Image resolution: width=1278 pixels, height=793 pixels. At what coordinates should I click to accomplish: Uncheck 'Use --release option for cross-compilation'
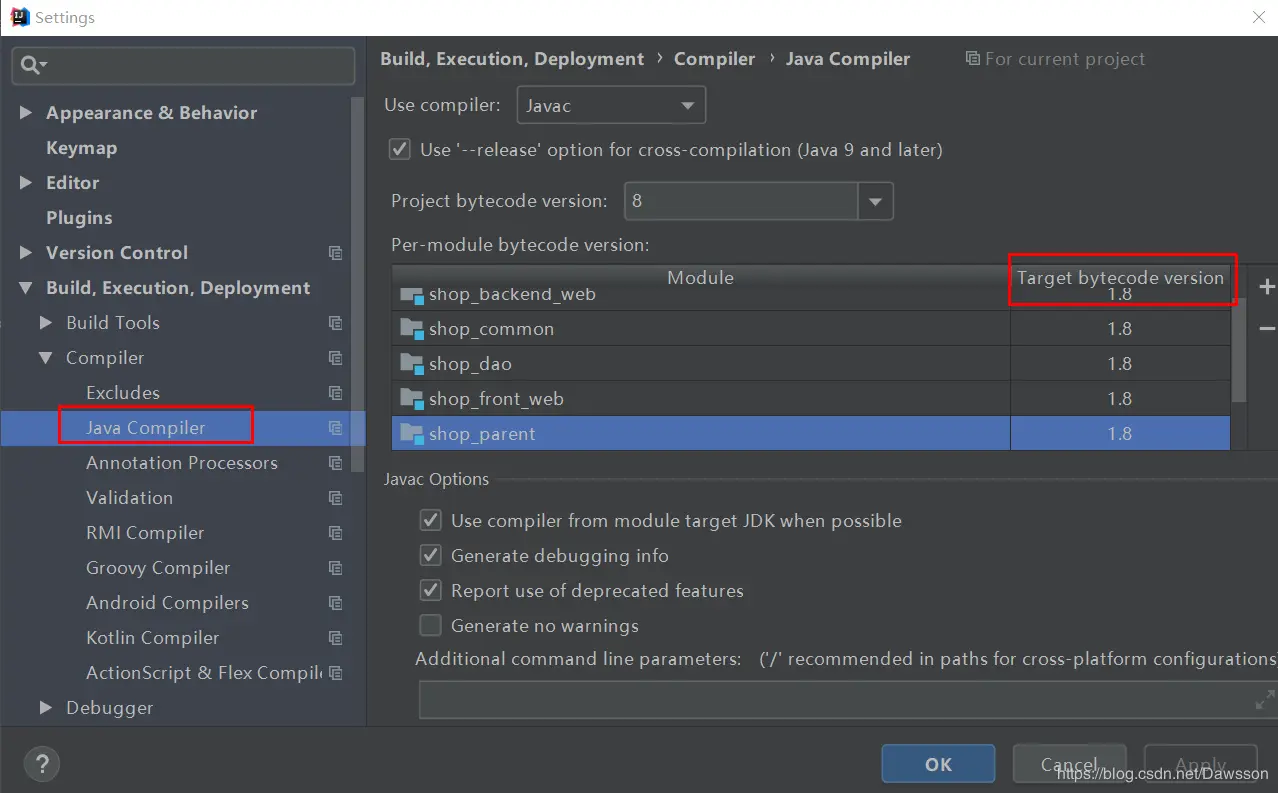click(x=399, y=149)
